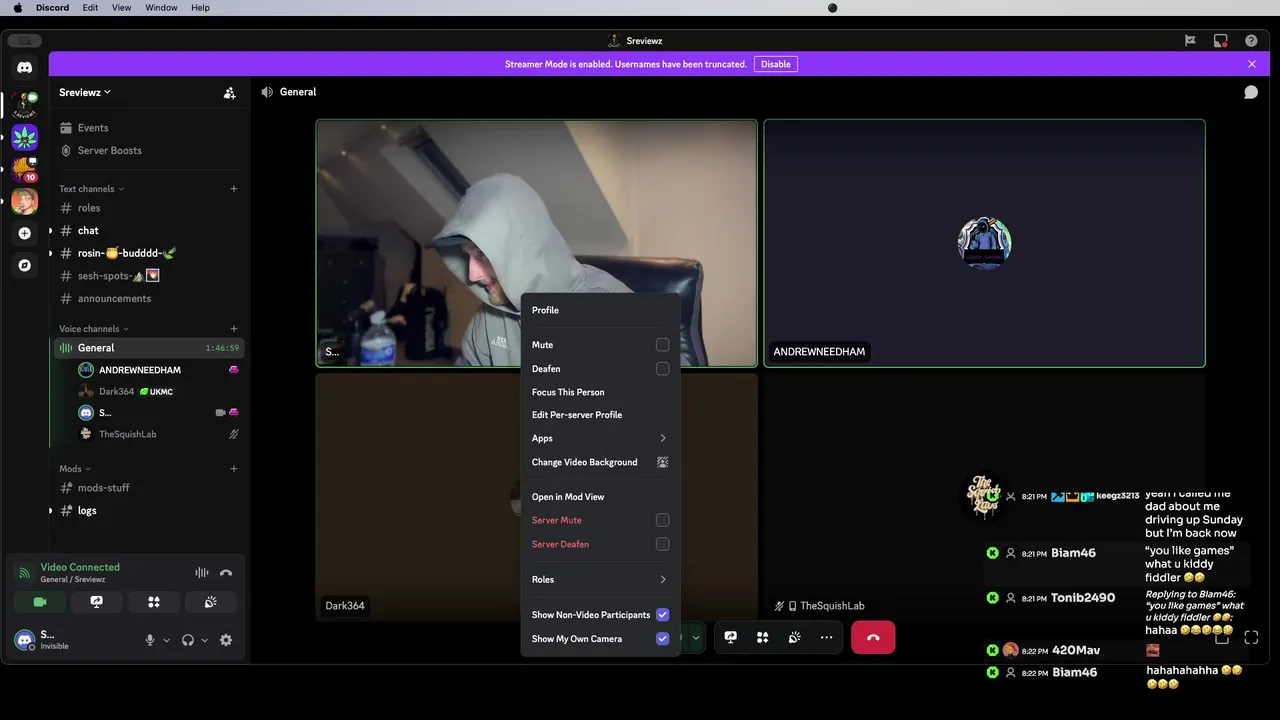Click the Dark364 video tile
1280x720 pixels.
[x=420, y=497]
